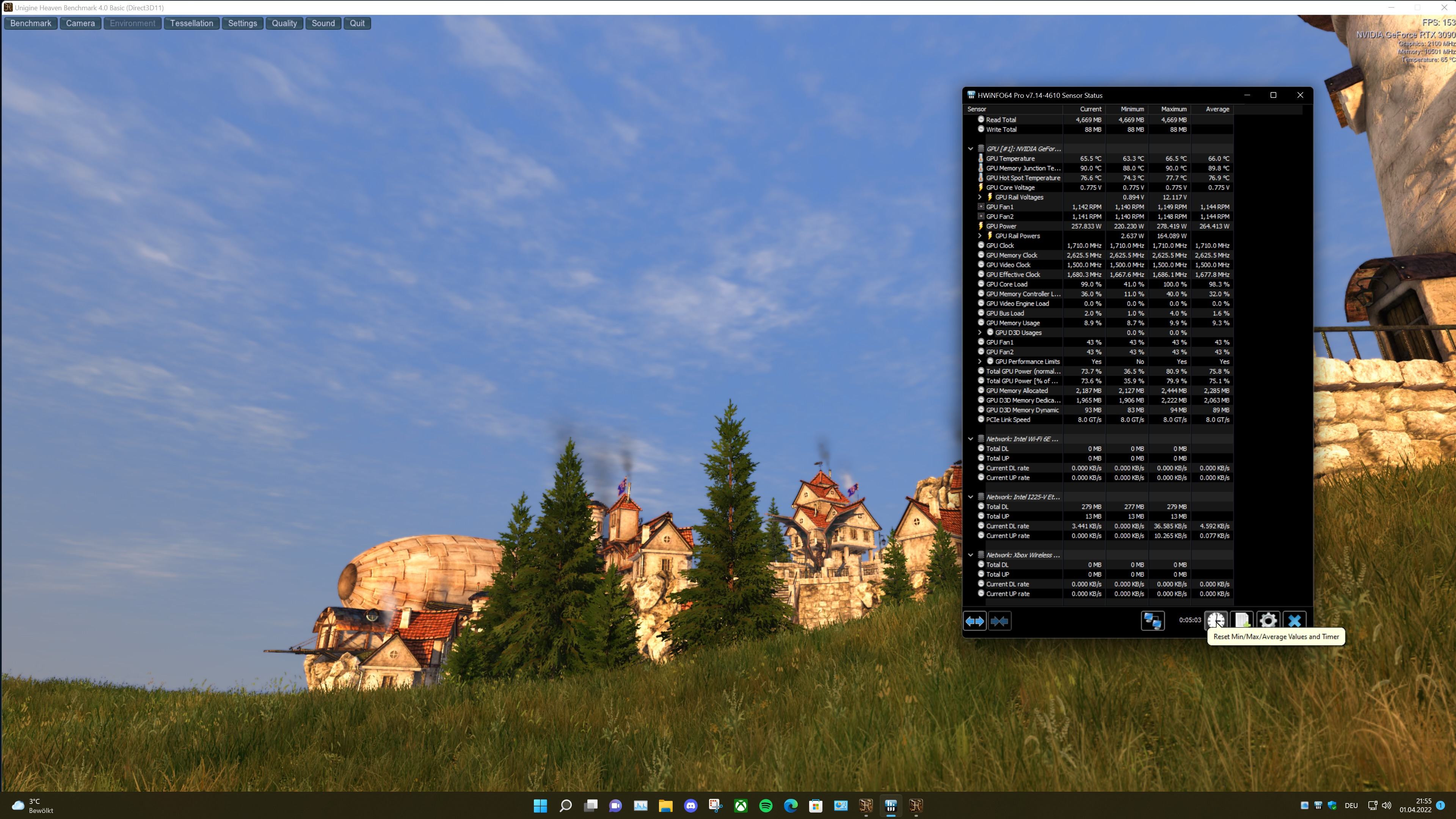Open the Benchmark menu in Heaven

pyautogui.click(x=30, y=23)
